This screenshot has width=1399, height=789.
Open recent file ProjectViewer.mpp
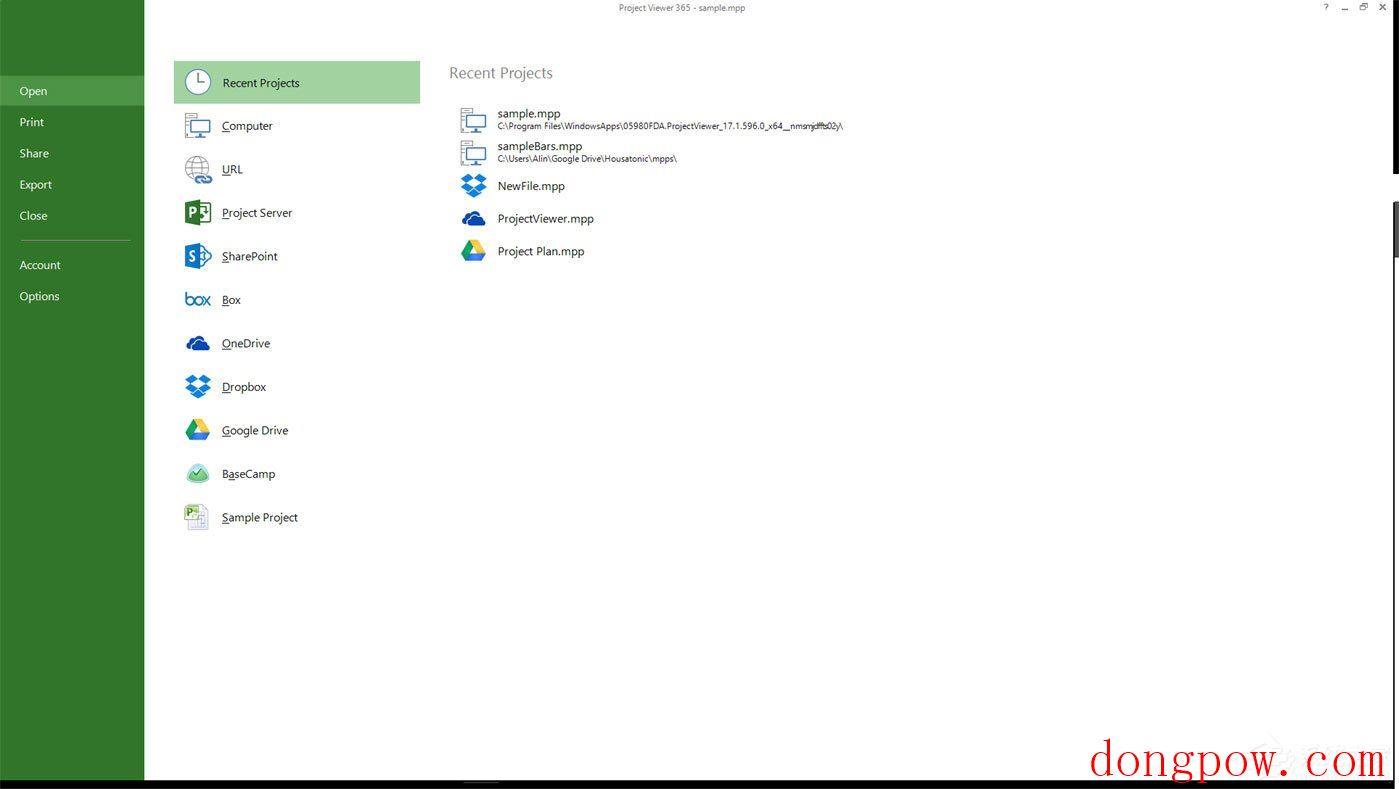click(x=546, y=219)
